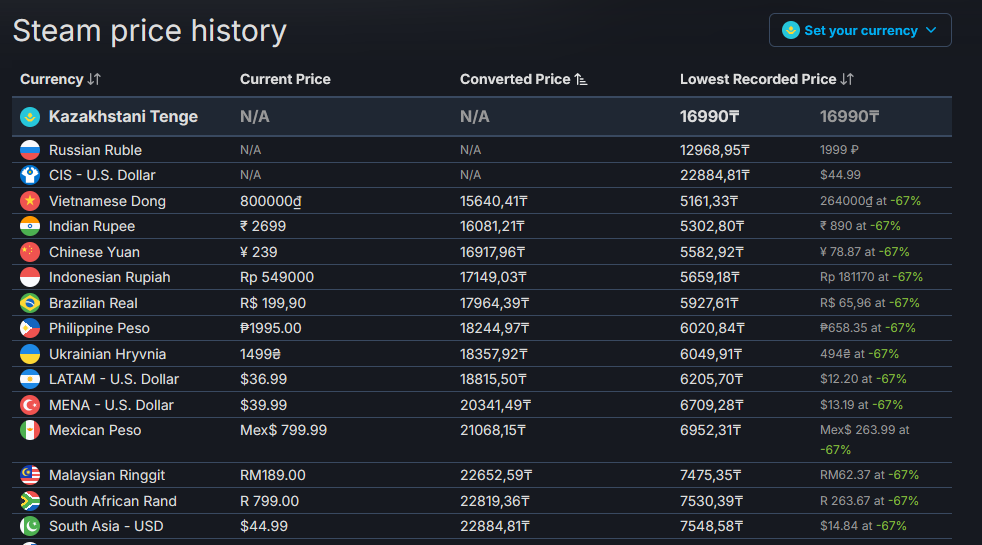Select the Indian Rupee currency name
Image resolution: width=982 pixels, height=545 pixels.
(x=92, y=226)
